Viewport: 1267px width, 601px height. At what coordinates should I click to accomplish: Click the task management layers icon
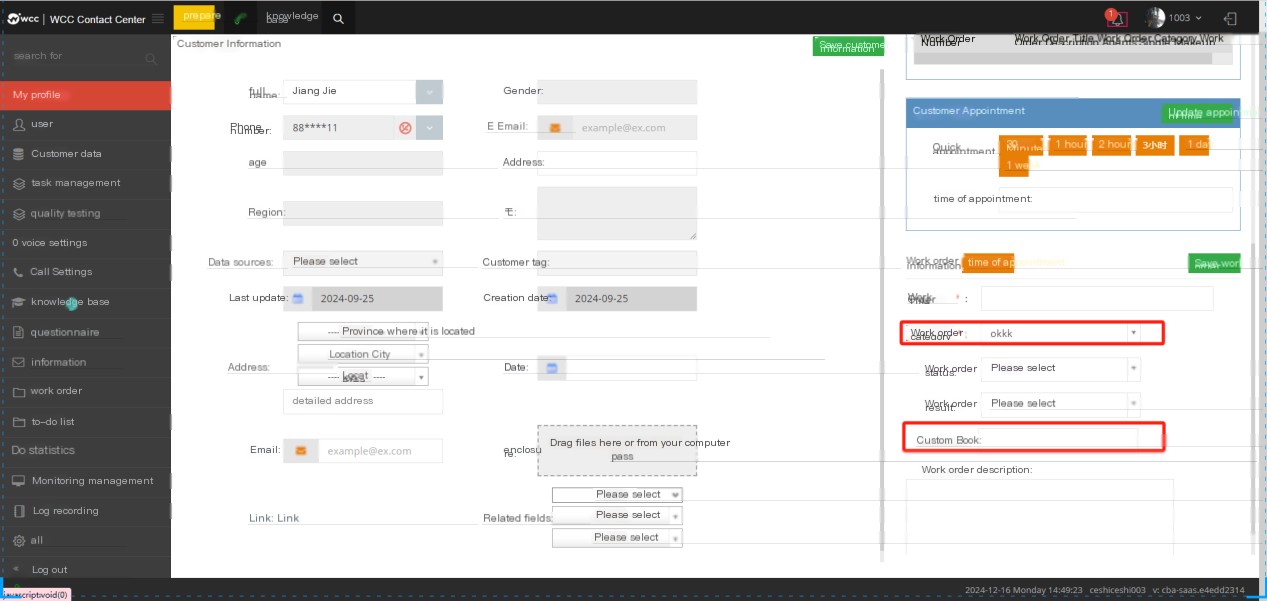[19, 183]
